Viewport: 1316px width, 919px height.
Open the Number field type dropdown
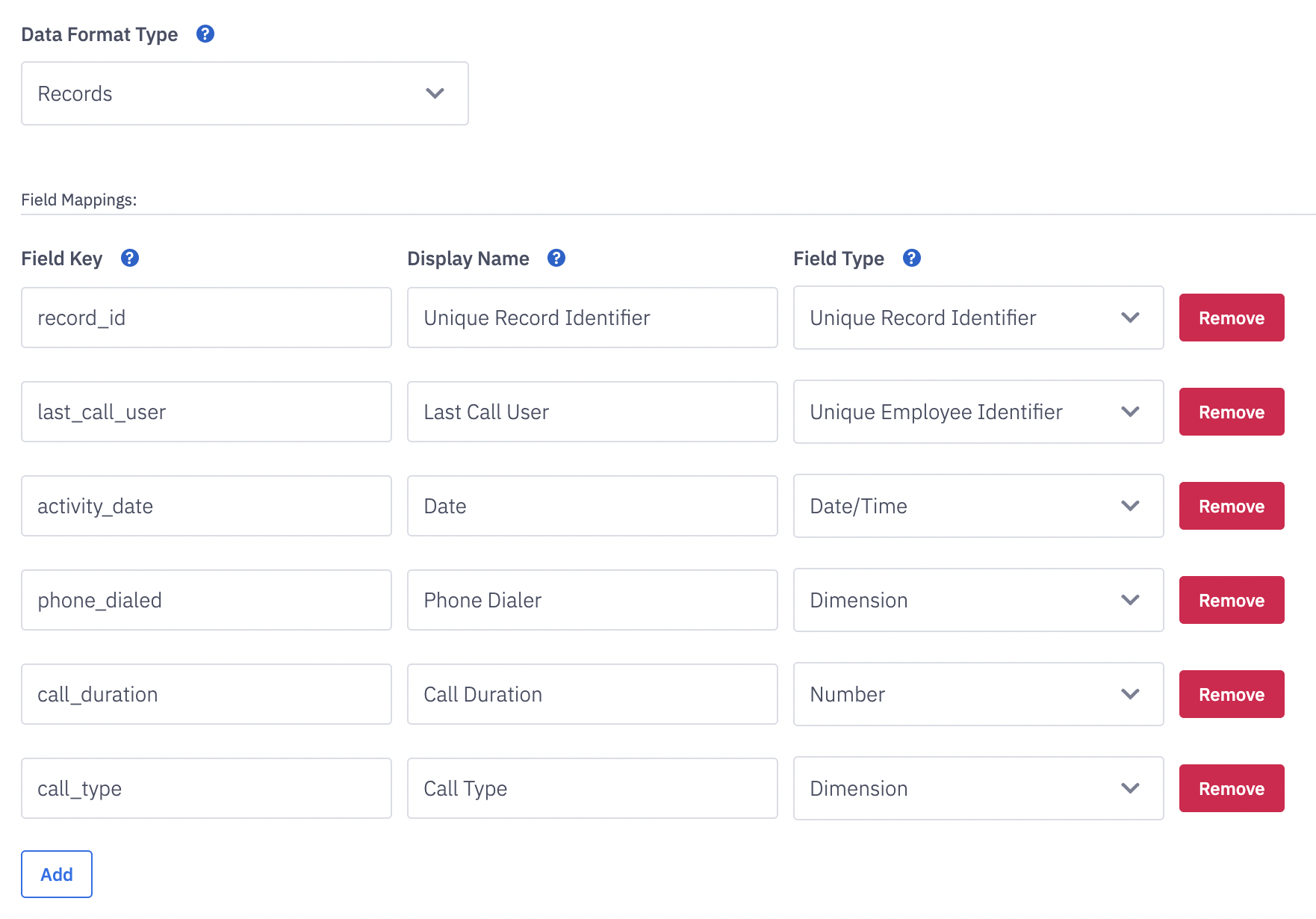(978, 694)
